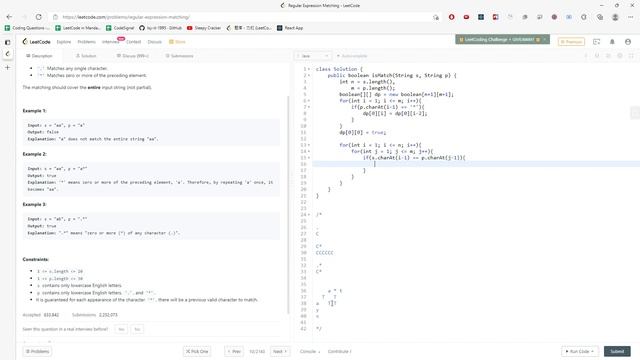Click the sidebar vertical tabs panel icon
This screenshot has height=360, width=640.
coord(7,42)
